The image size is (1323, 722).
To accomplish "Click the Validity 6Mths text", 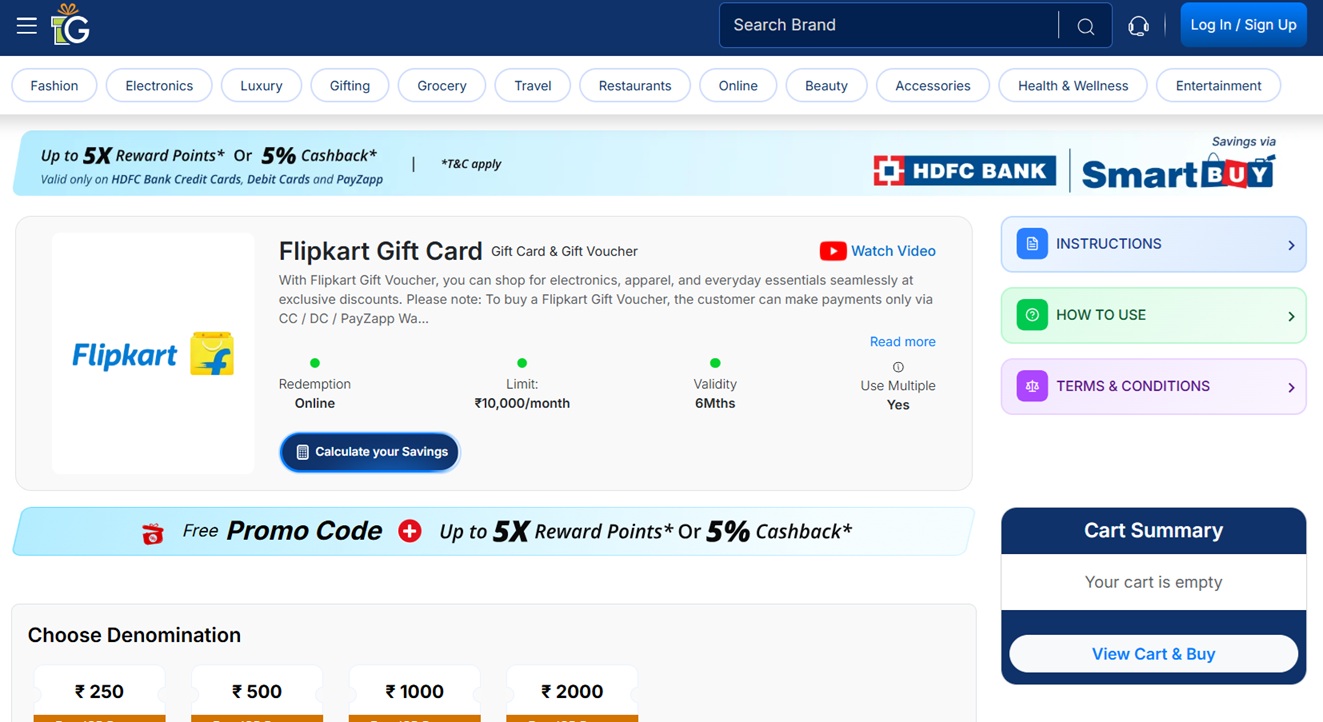I will (x=715, y=394).
